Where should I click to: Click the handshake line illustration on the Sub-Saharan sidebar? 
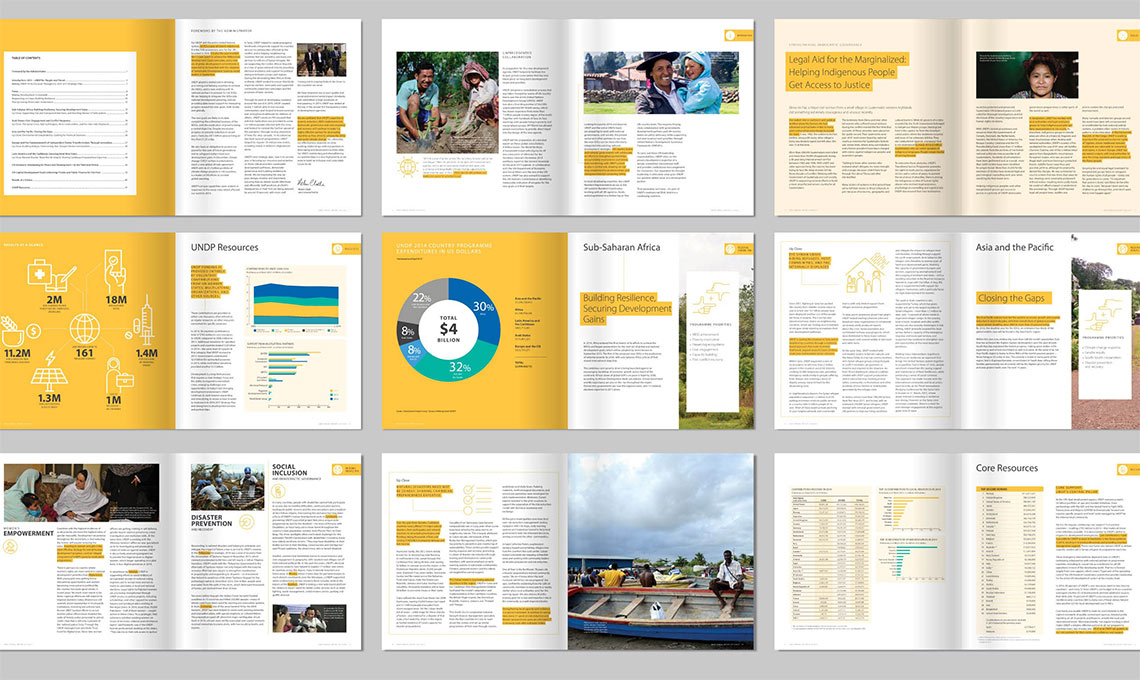[710, 300]
